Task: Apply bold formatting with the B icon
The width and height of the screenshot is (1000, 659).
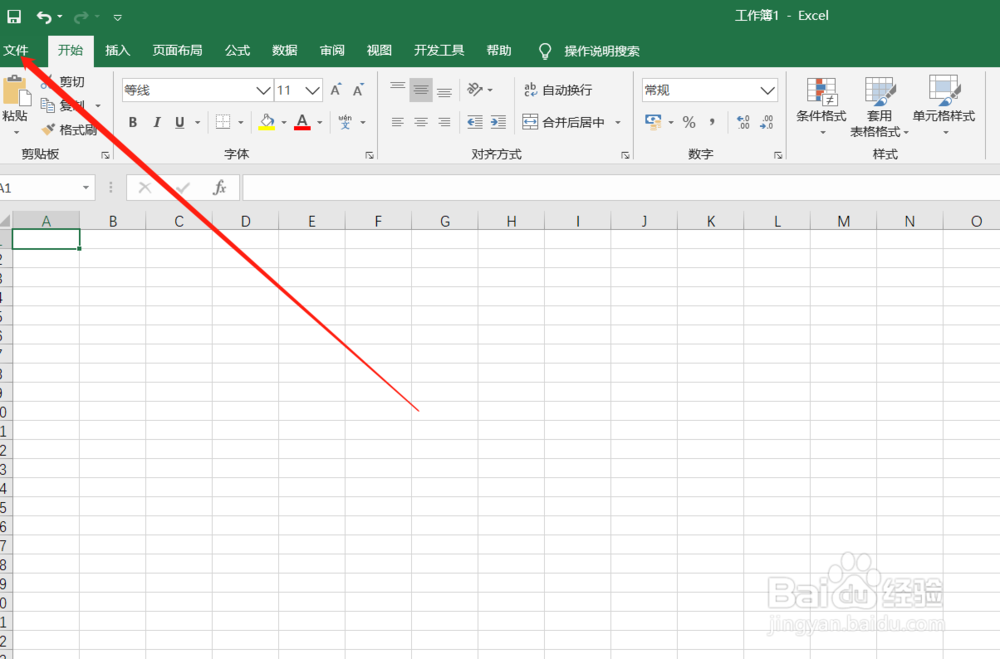Action: (132, 122)
